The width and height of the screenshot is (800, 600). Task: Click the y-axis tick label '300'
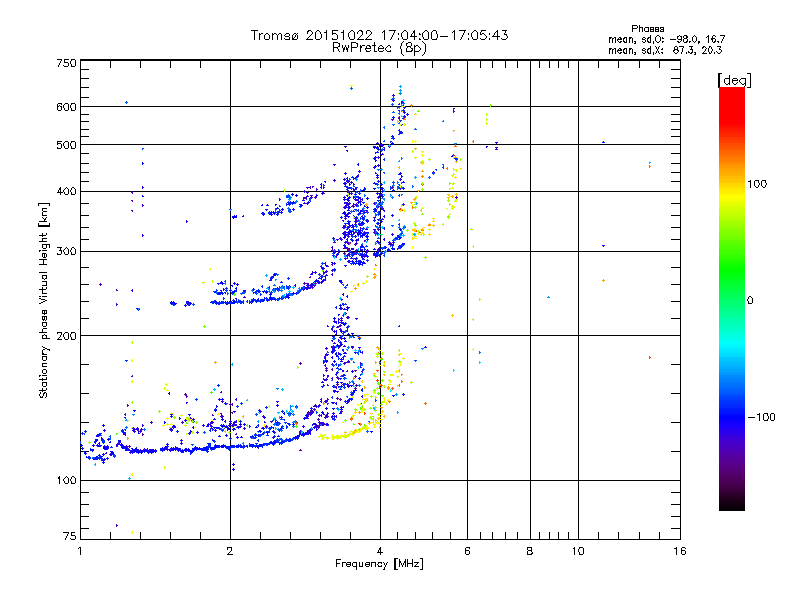tap(66, 252)
